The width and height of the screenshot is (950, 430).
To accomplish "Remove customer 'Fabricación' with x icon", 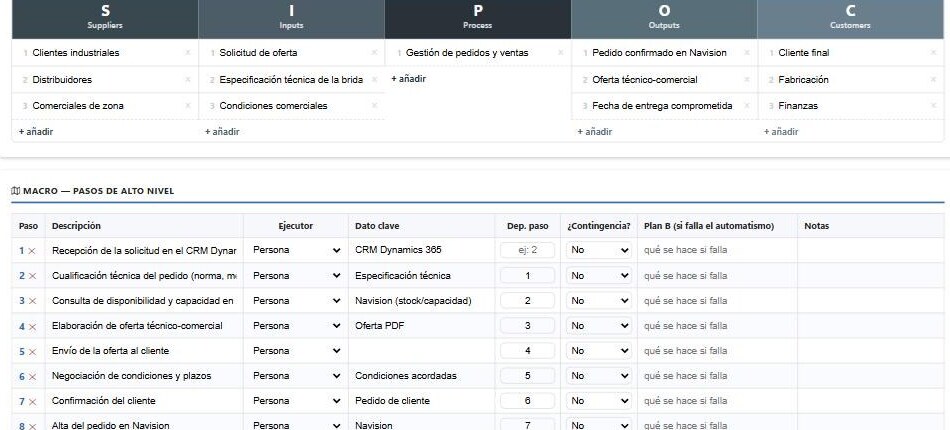I will coord(933,79).
